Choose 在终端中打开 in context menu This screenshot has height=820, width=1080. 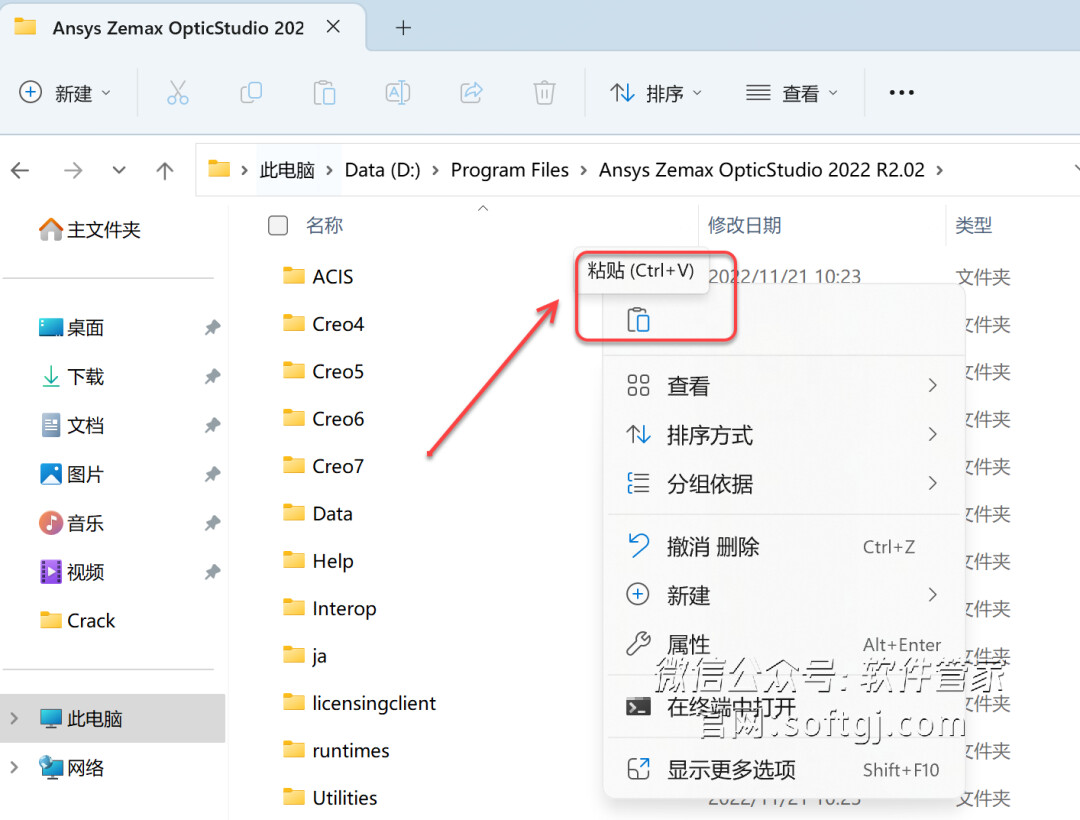tap(782, 706)
